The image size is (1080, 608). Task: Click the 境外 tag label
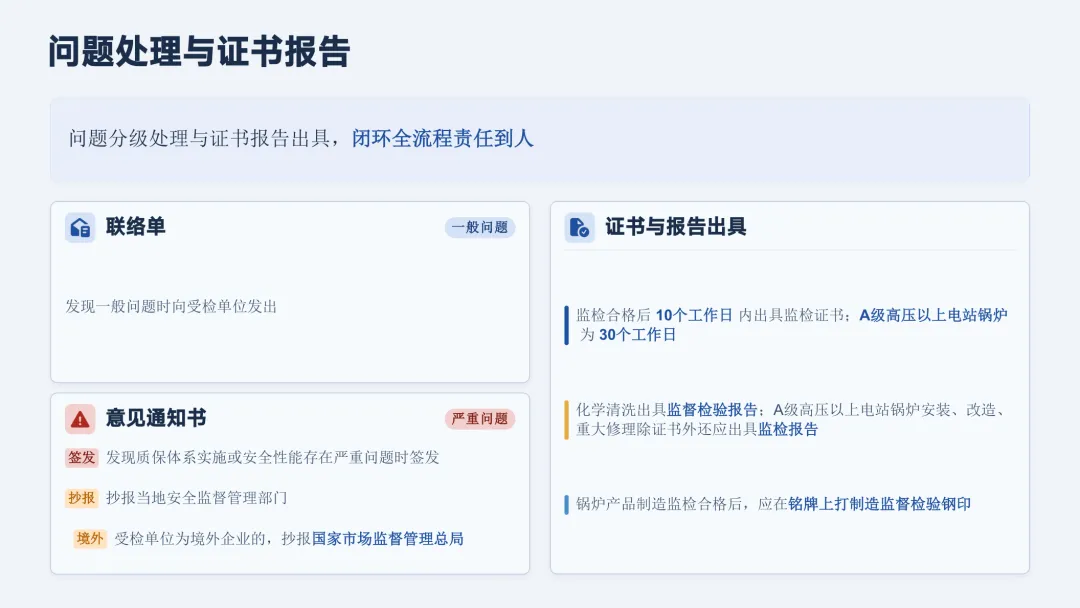pos(90,538)
